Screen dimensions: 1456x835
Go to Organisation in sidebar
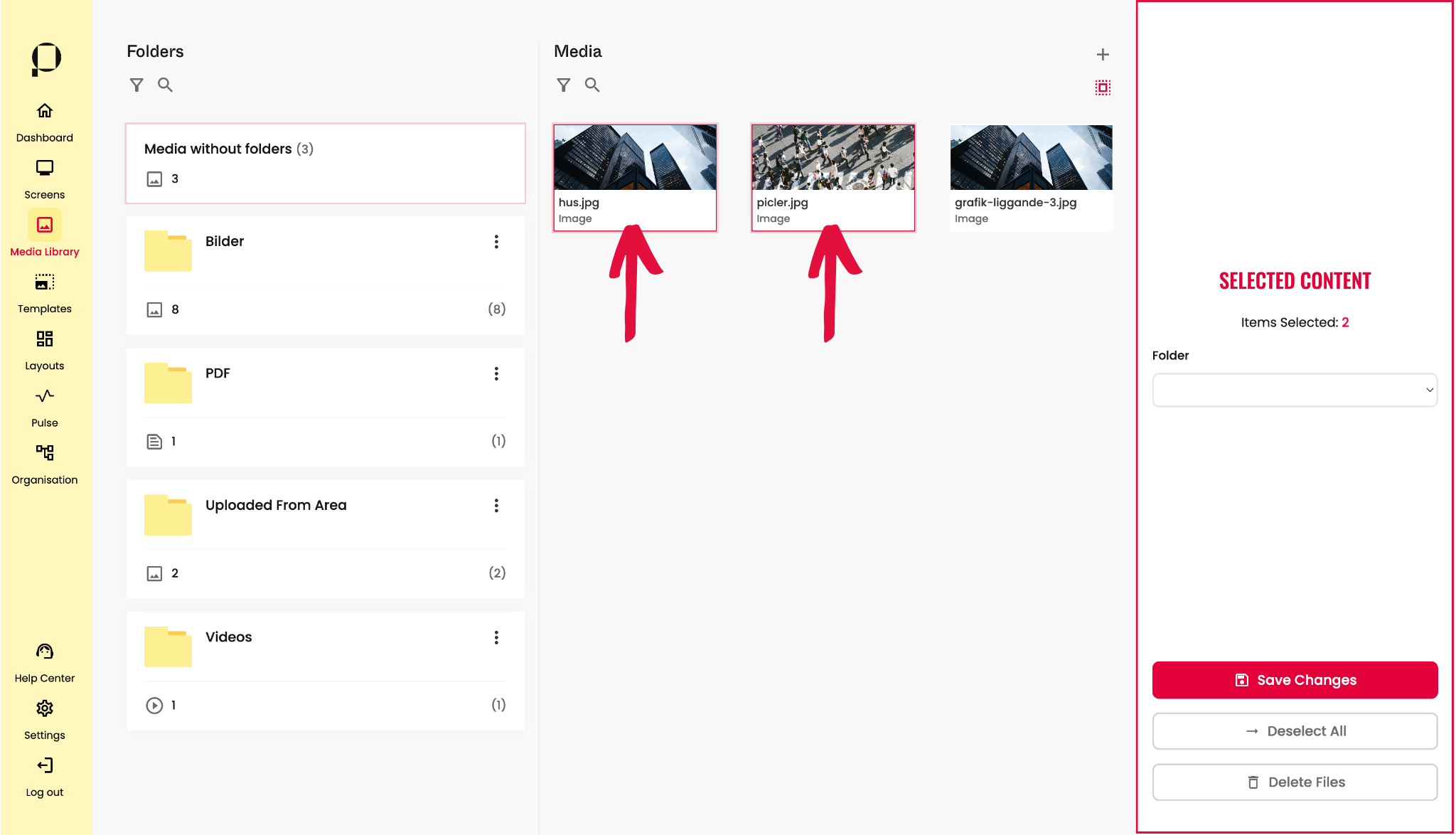(x=45, y=464)
